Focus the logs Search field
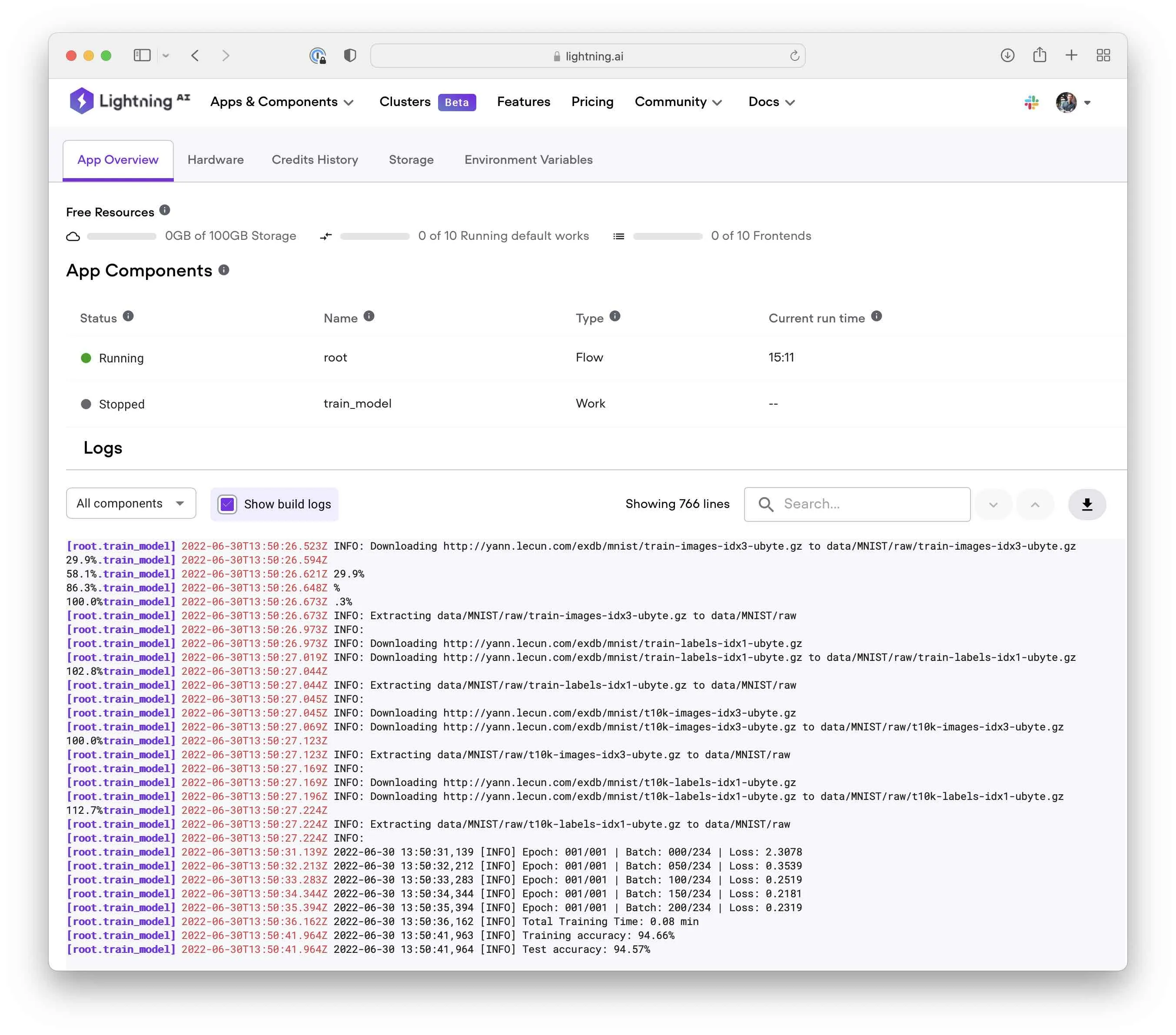Screen dimensions: 1176x1035 pos(857,504)
